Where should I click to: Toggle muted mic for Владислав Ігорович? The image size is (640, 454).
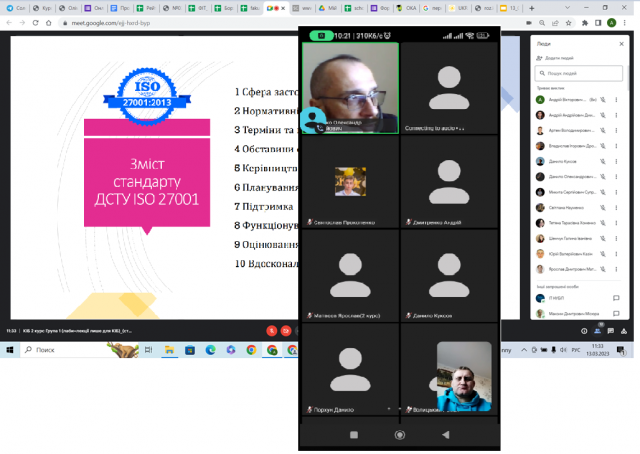pyautogui.click(x=603, y=146)
